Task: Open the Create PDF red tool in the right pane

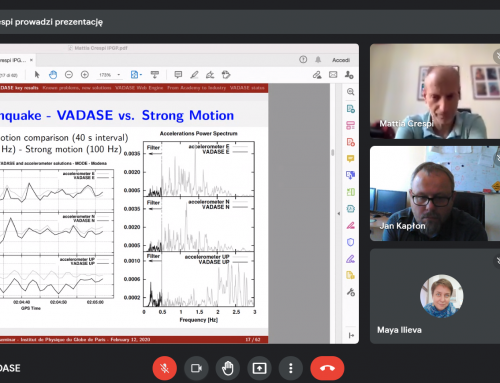Action: [351, 142]
